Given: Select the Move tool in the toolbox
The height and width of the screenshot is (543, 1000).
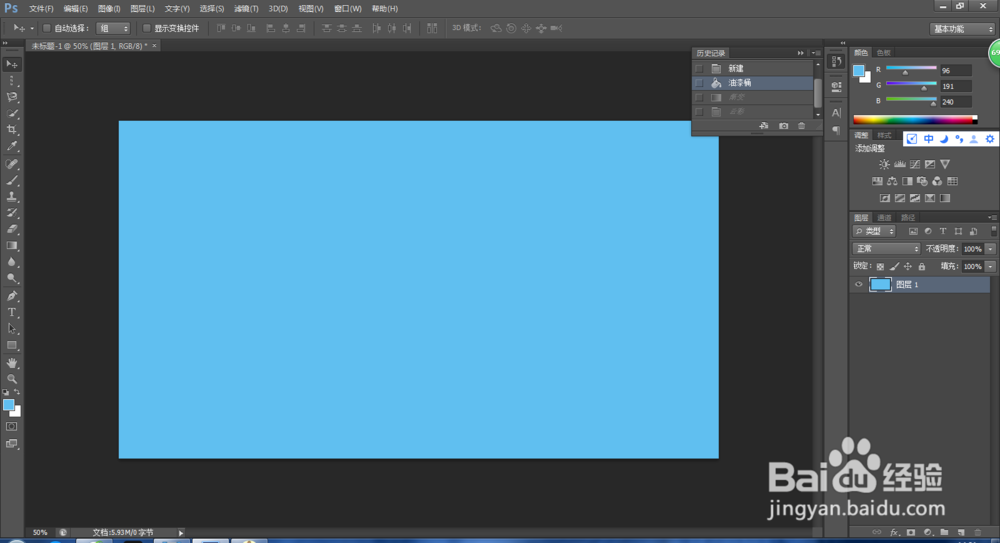Looking at the screenshot, I should click(x=11, y=64).
